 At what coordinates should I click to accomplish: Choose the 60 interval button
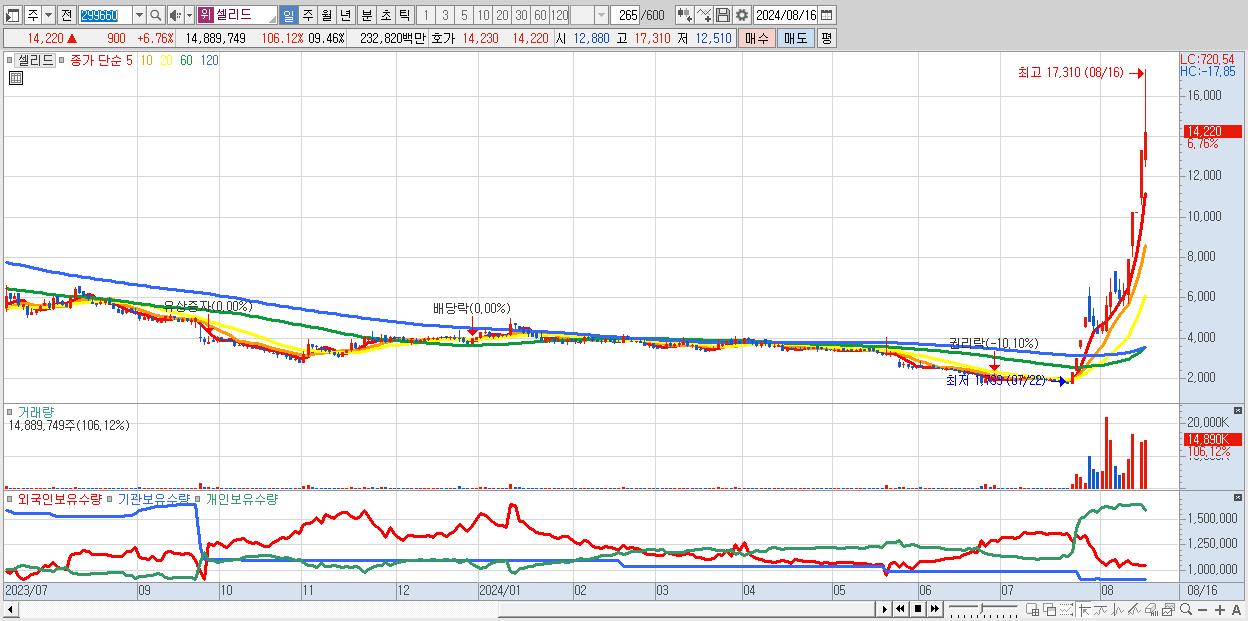(540, 15)
